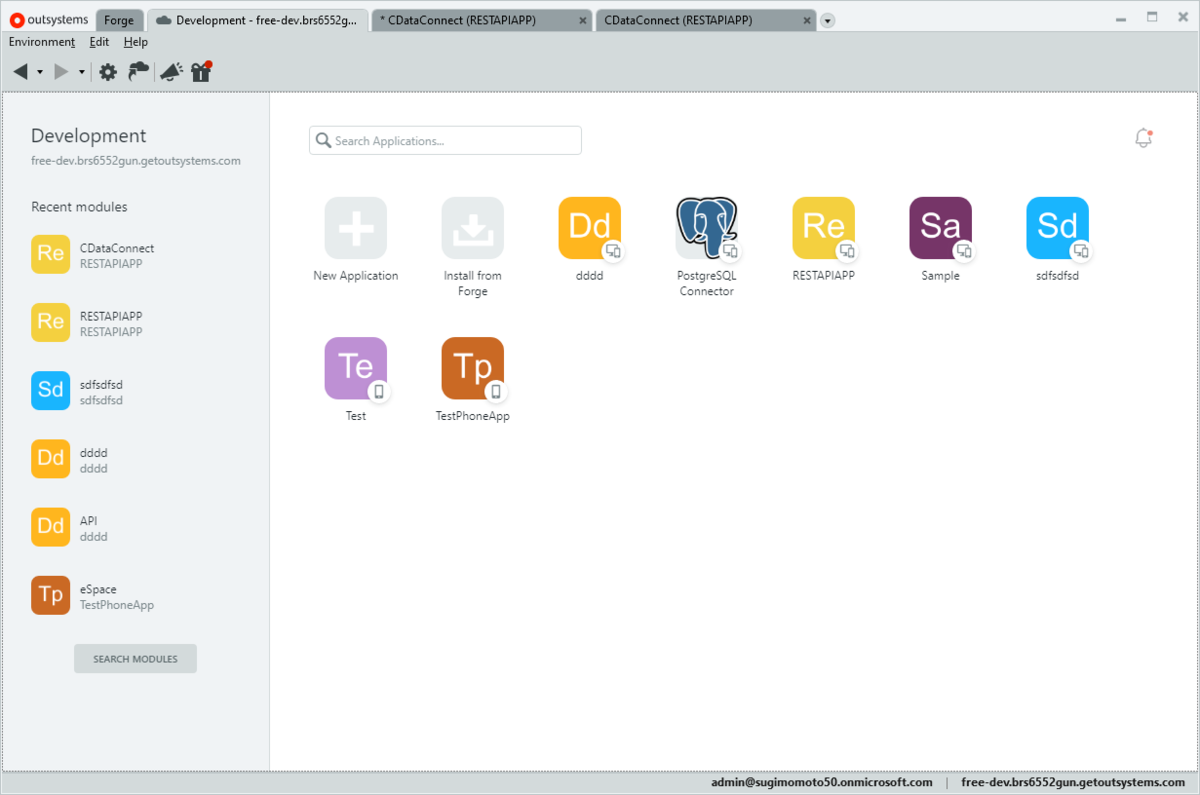Click the Search Applications field

(445, 141)
